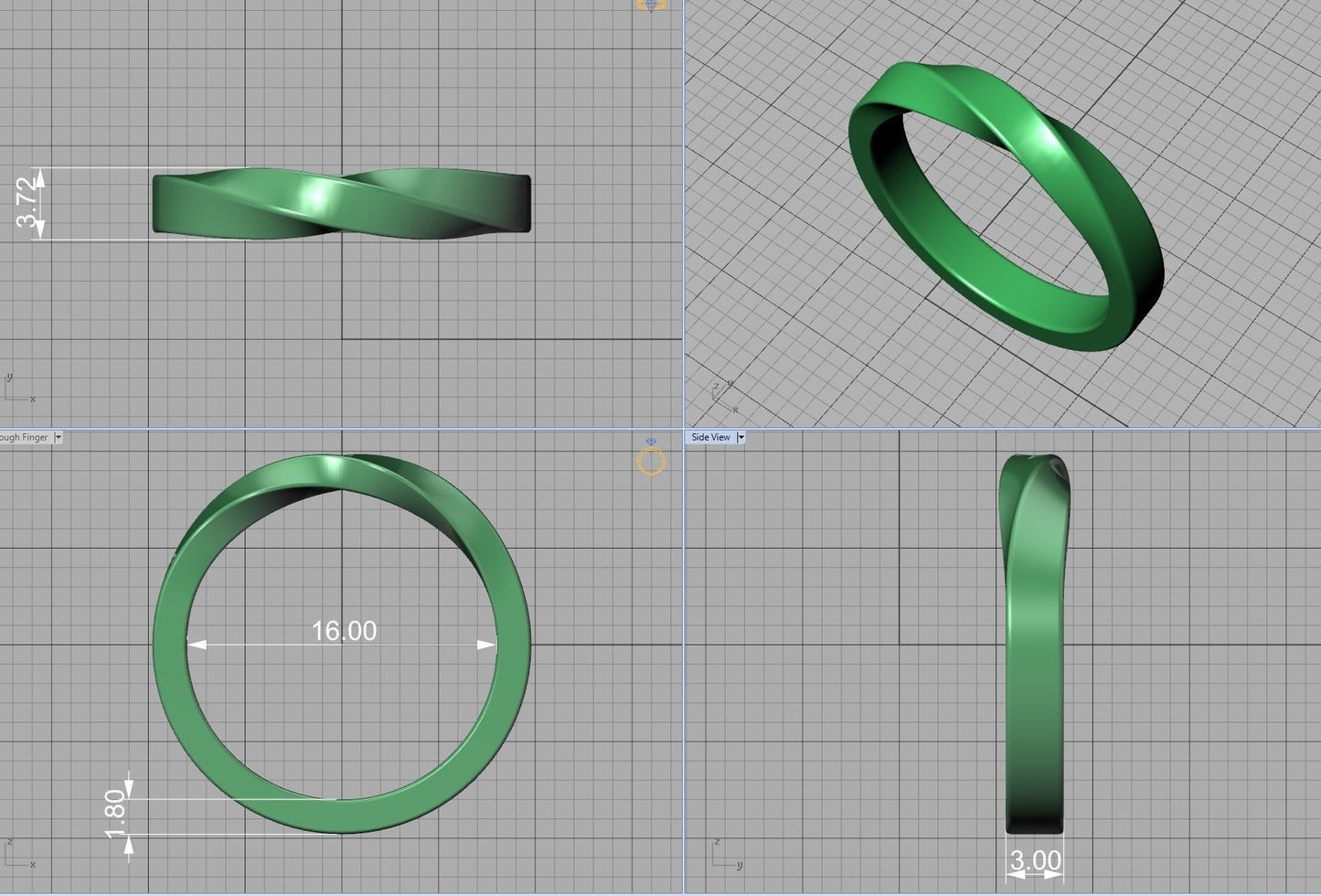Open the Through Finger viewport dropdown arrow
Image resolution: width=1321 pixels, height=896 pixels.
tap(58, 438)
